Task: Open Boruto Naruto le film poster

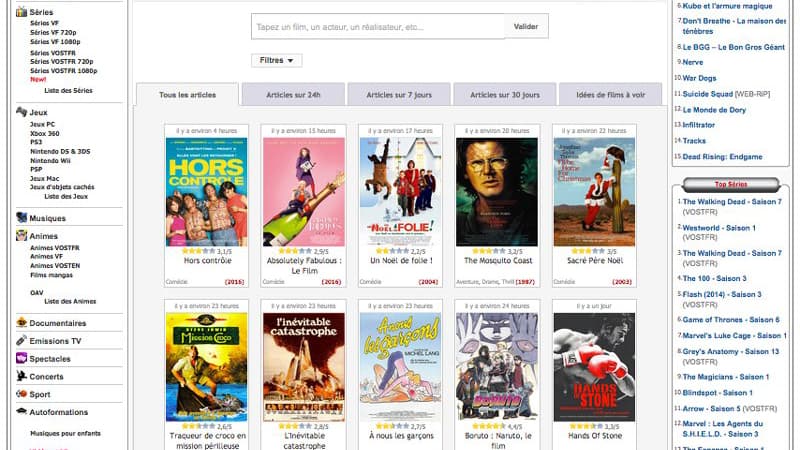Action: 497,367
